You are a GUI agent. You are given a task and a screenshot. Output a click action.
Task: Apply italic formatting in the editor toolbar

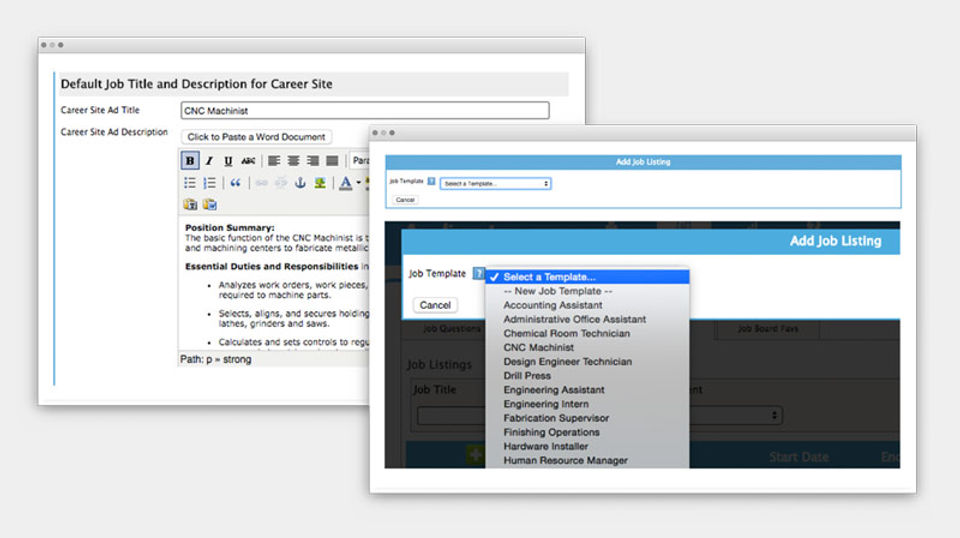tap(209, 160)
